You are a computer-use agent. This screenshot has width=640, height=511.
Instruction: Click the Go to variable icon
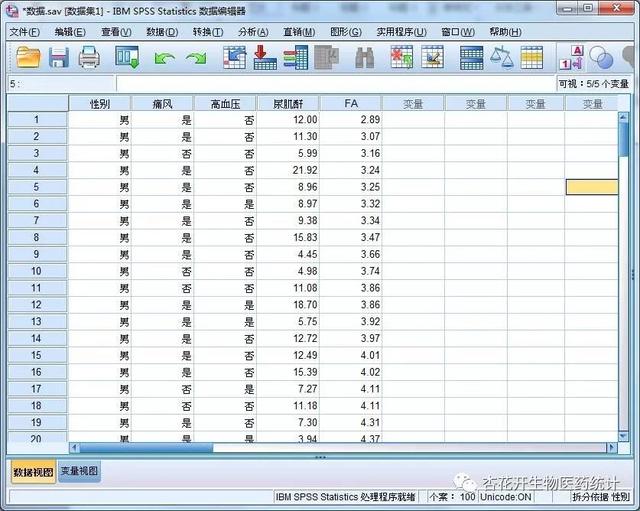(x=265, y=57)
